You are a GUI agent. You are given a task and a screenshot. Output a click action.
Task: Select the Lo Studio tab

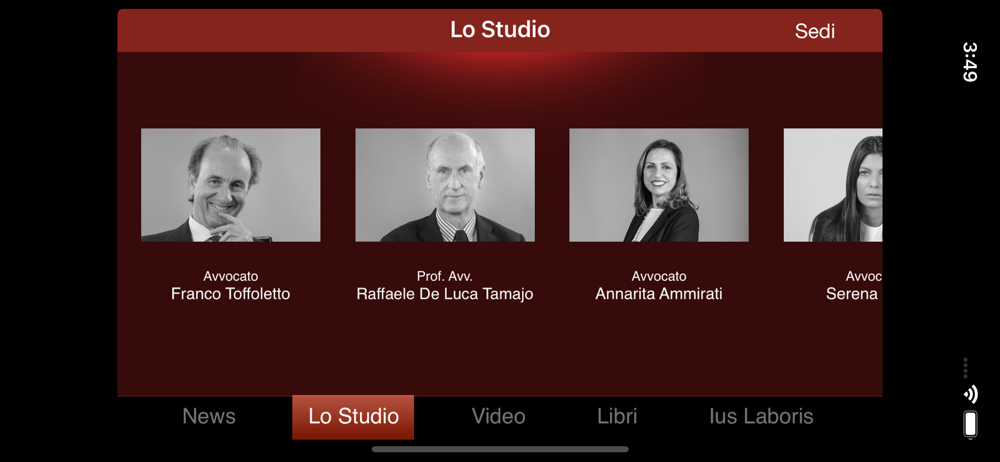[353, 417]
